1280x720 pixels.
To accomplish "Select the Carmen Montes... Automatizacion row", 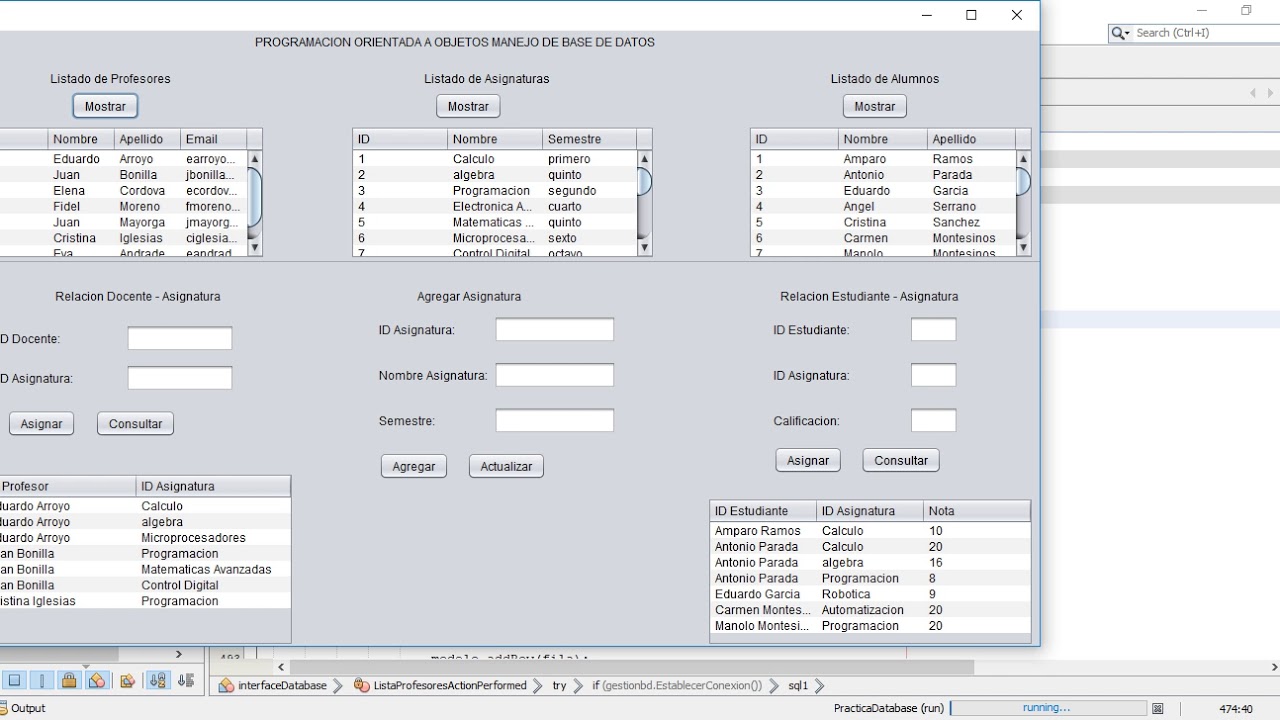I will [870, 610].
